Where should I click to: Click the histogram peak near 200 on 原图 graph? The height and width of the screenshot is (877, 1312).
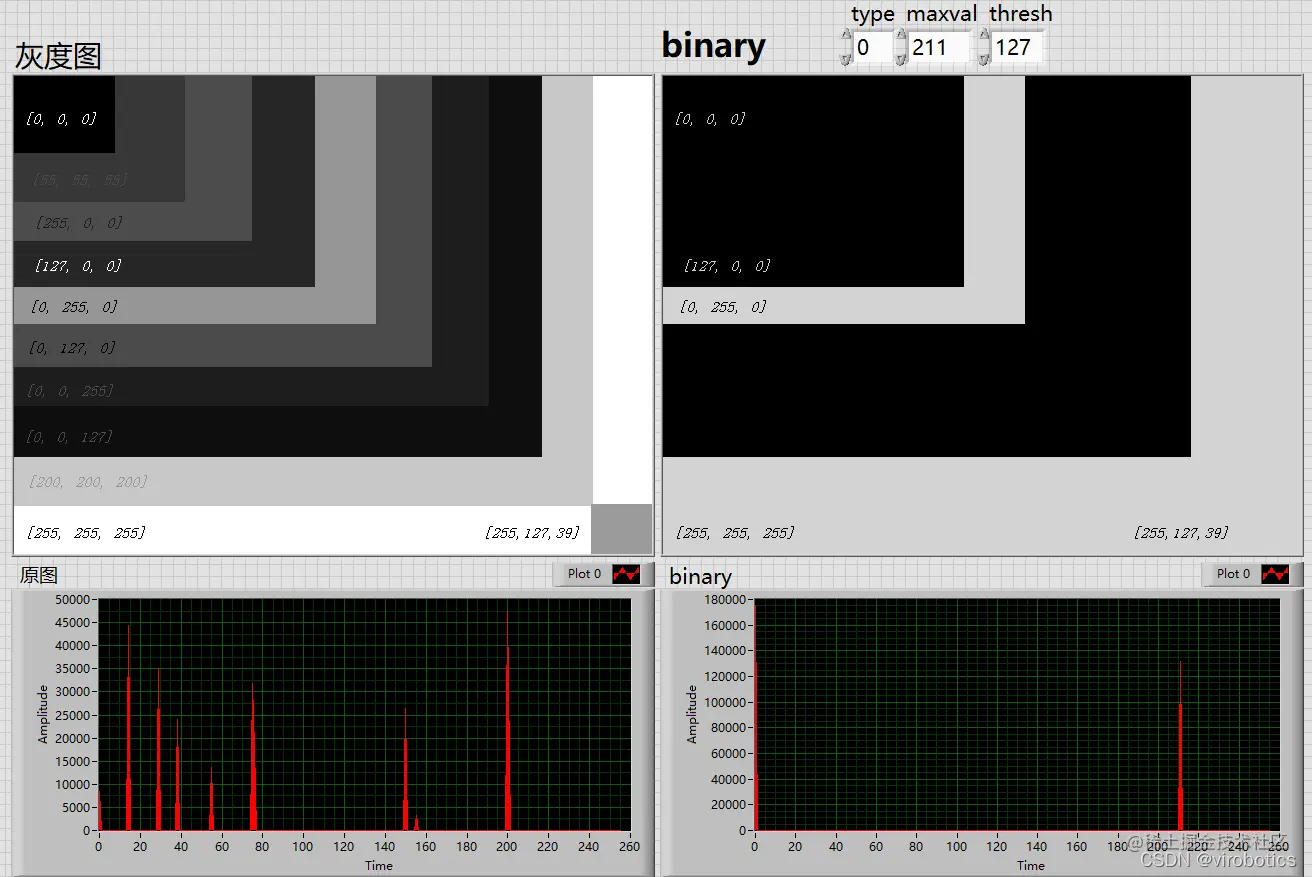pos(508,720)
